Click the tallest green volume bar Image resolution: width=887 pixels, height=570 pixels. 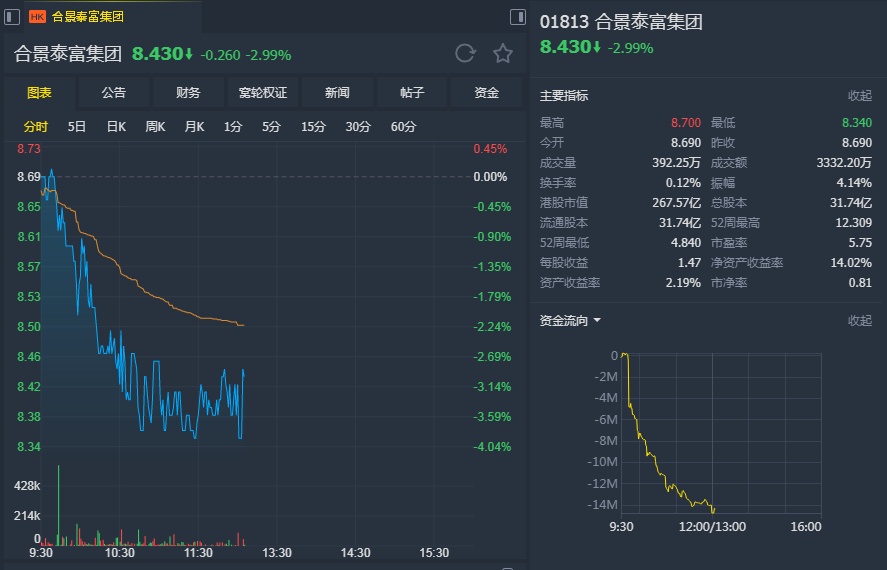pyautogui.click(x=58, y=505)
